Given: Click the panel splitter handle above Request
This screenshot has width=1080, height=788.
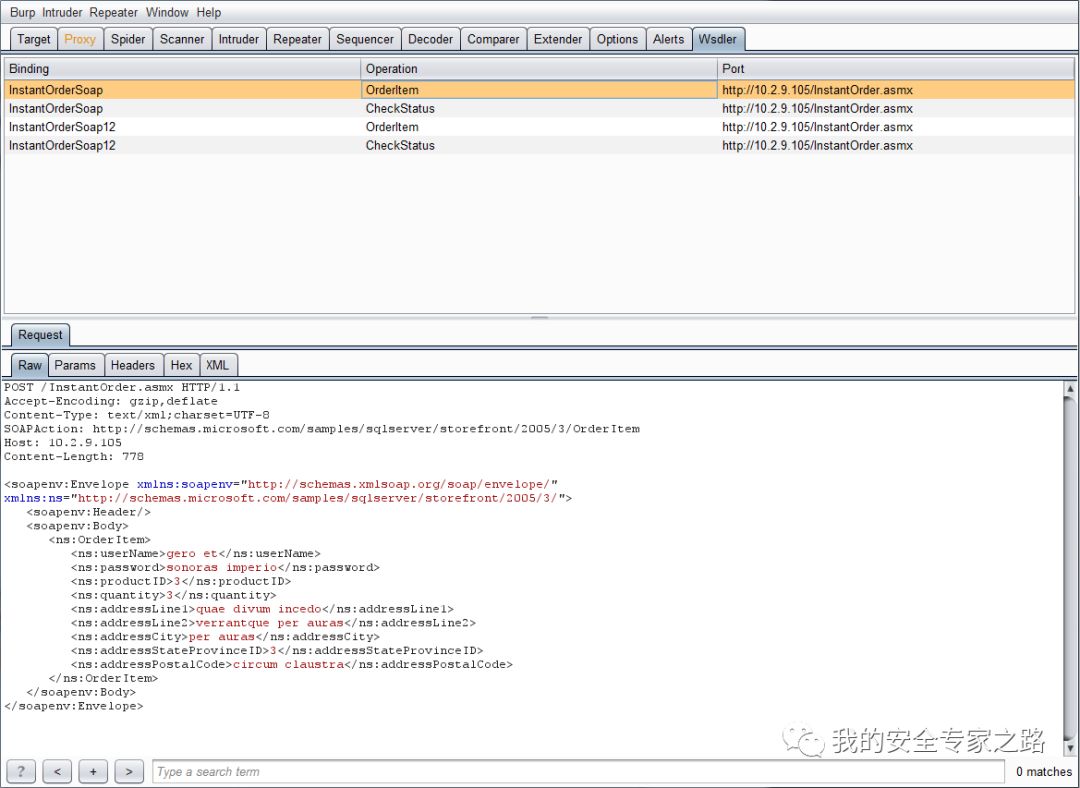Looking at the screenshot, I should [x=539, y=318].
